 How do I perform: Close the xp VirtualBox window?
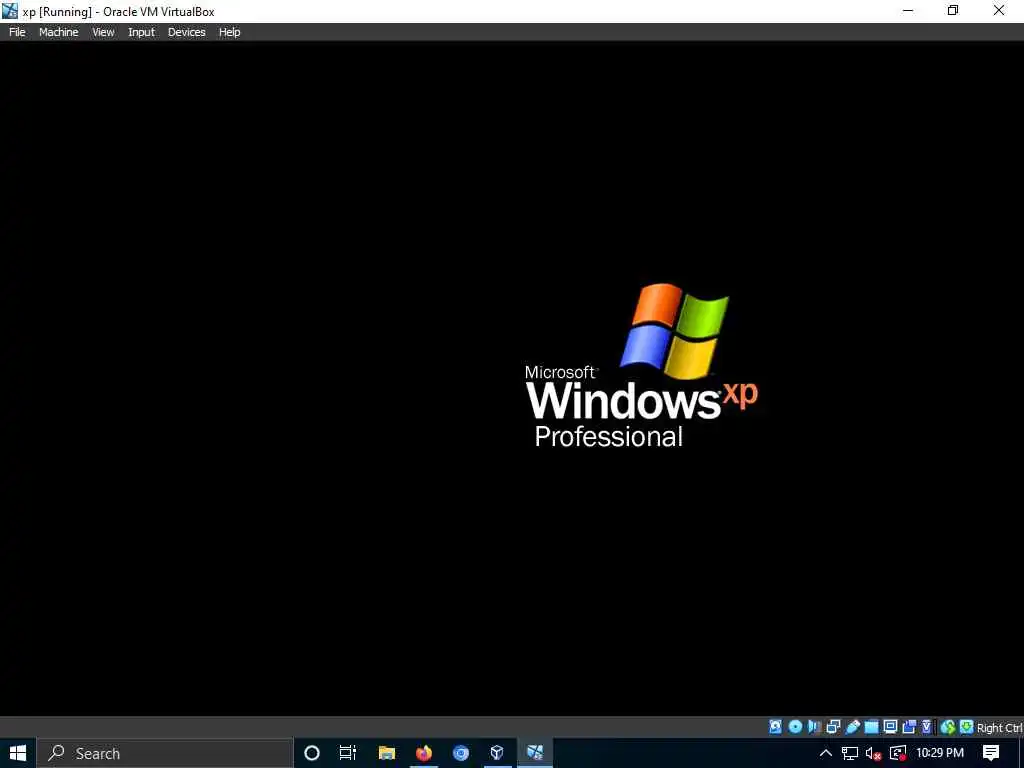click(999, 10)
